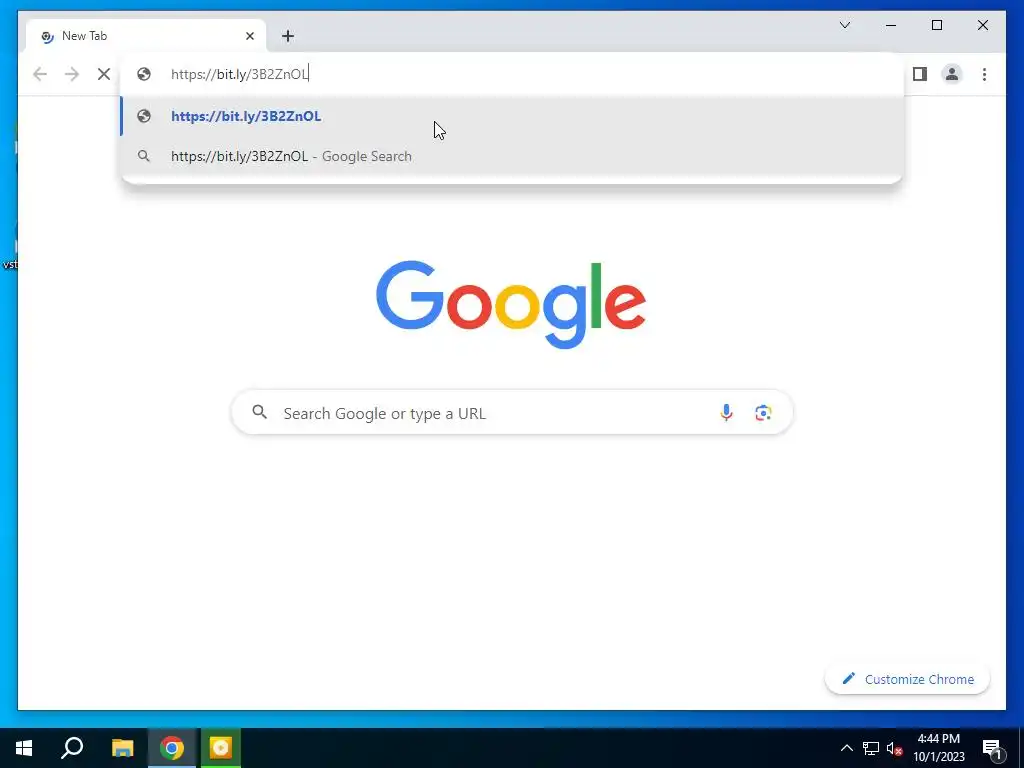Go forward with the right arrow button
This screenshot has height=768, width=1024.
[72, 74]
